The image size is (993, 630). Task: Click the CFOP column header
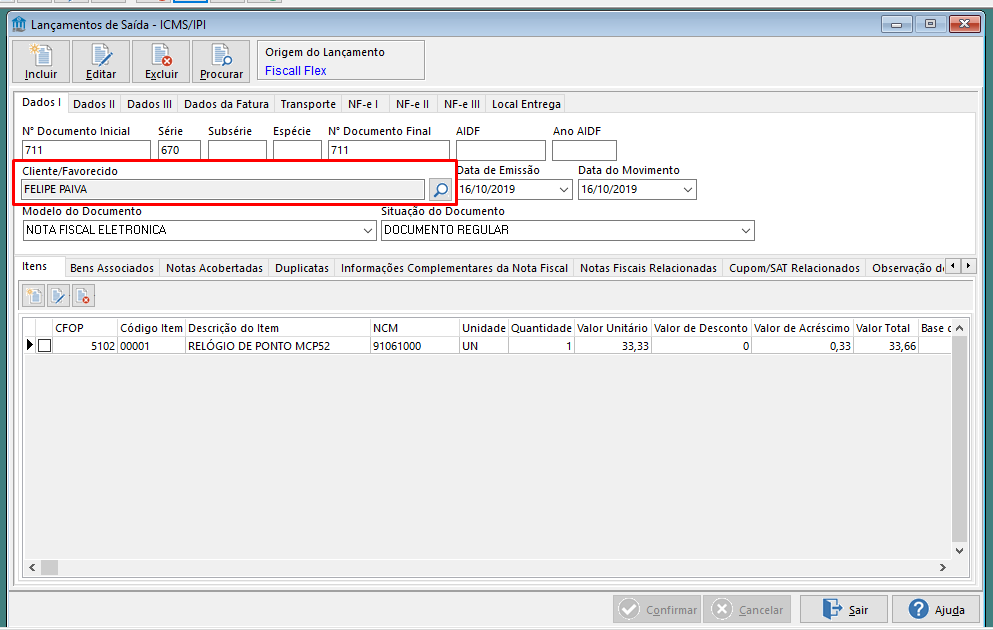click(x=85, y=328)
